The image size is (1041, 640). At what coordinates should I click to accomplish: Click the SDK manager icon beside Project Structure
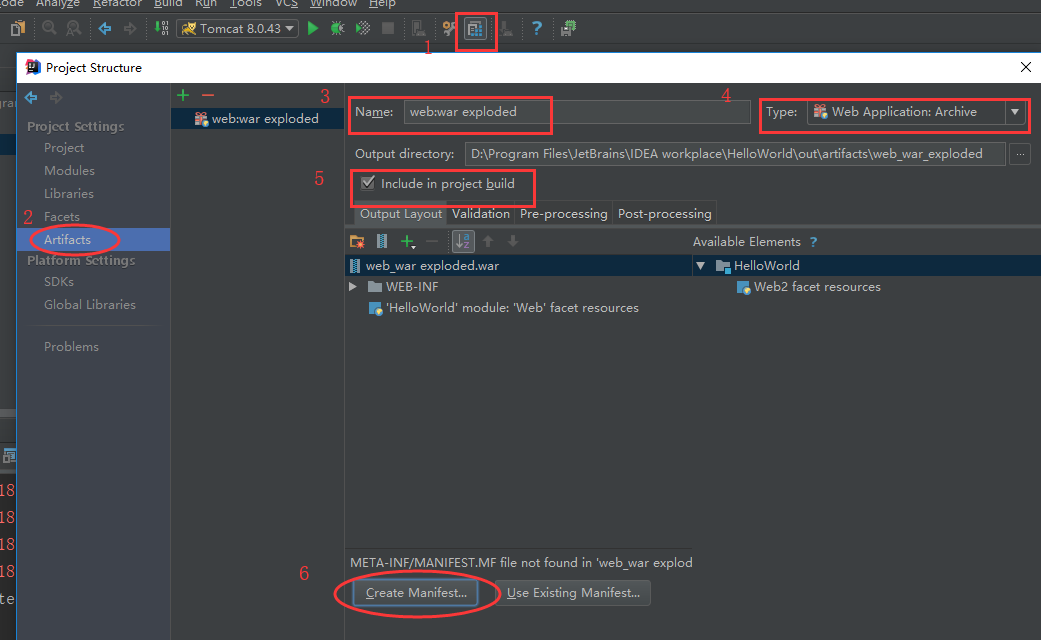point(507,28)
